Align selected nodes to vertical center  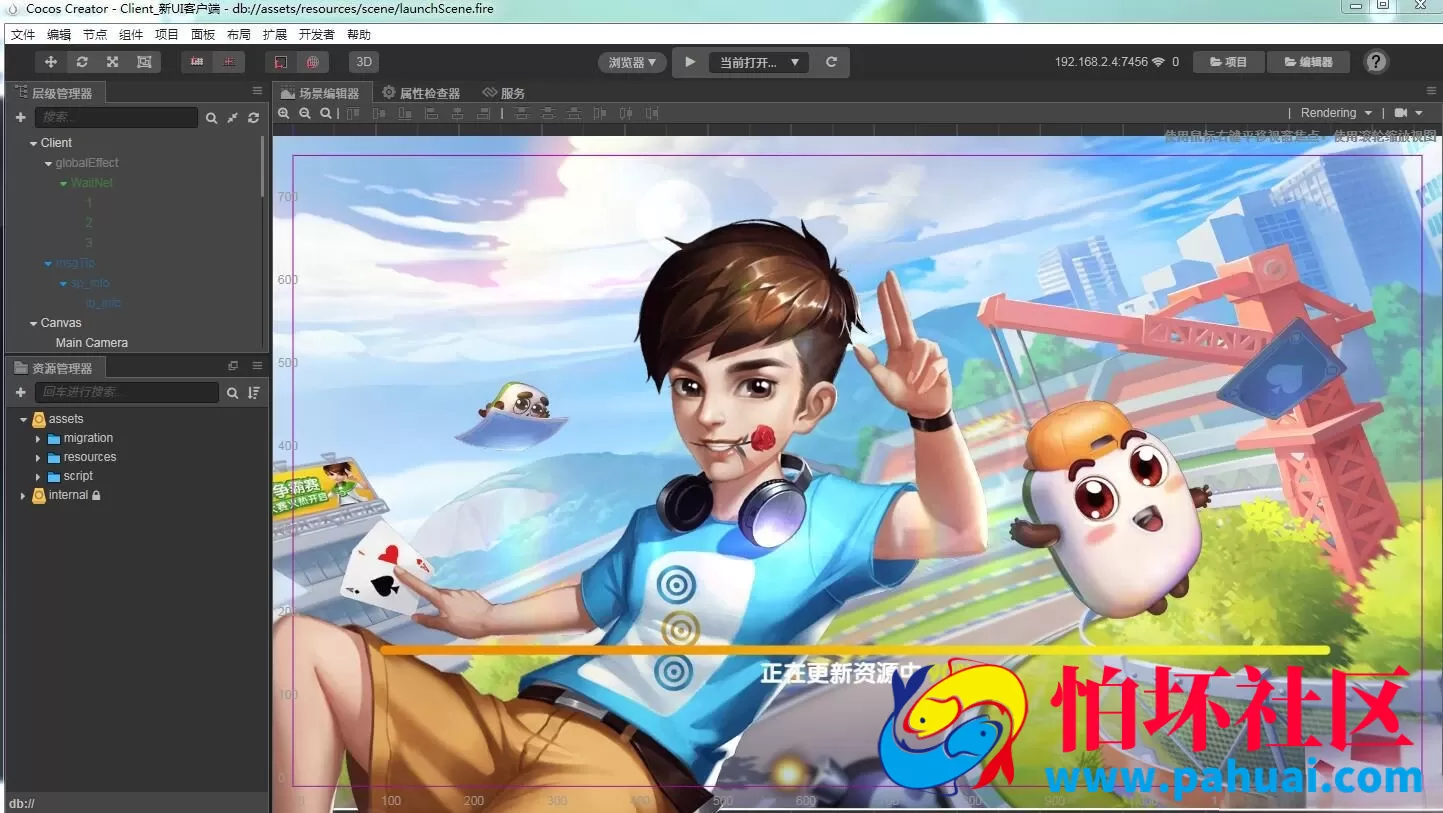pyautogui.click(x=378, y=114)
